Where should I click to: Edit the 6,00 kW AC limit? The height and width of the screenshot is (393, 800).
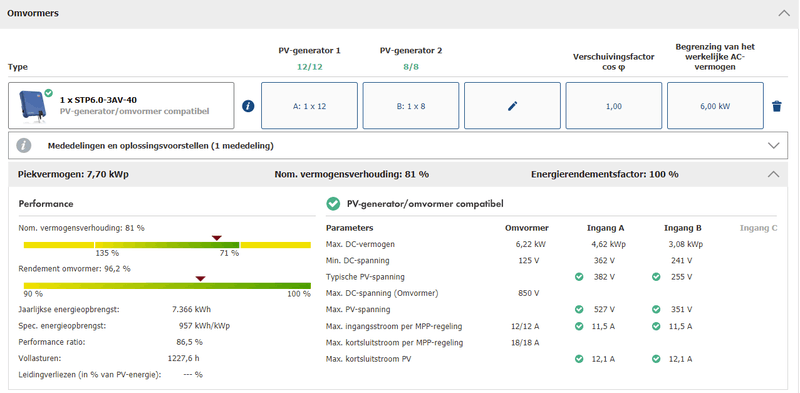(x=715, y=106)
